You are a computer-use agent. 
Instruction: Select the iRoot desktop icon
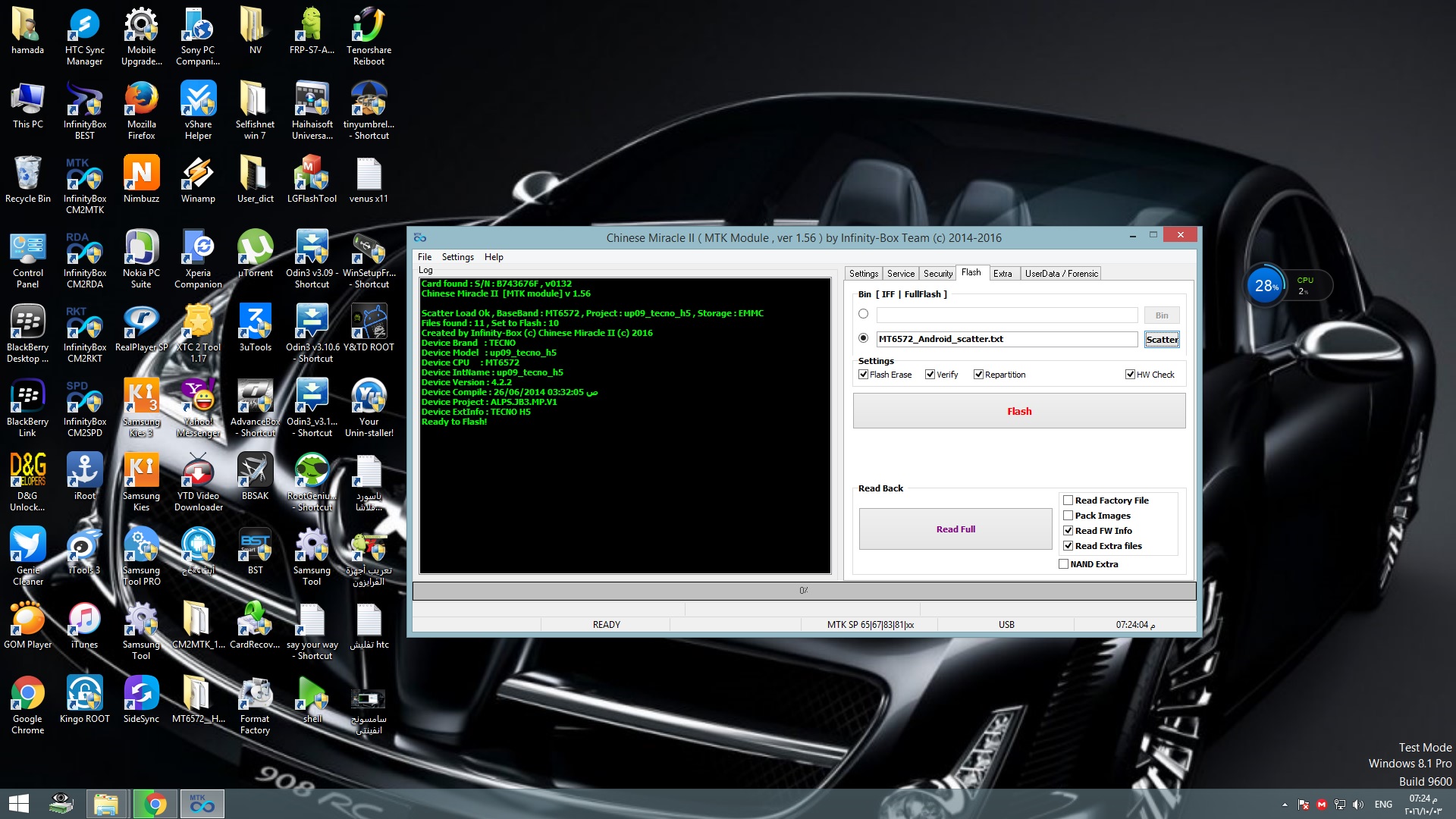[84, 477]
